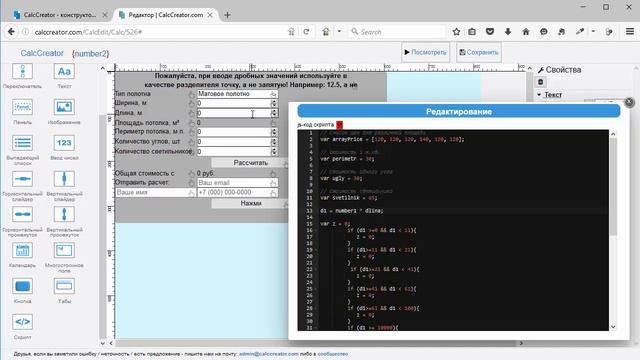
Task: Add the 123 Ввод чисел number input element
Action: (x=64, y=143)
